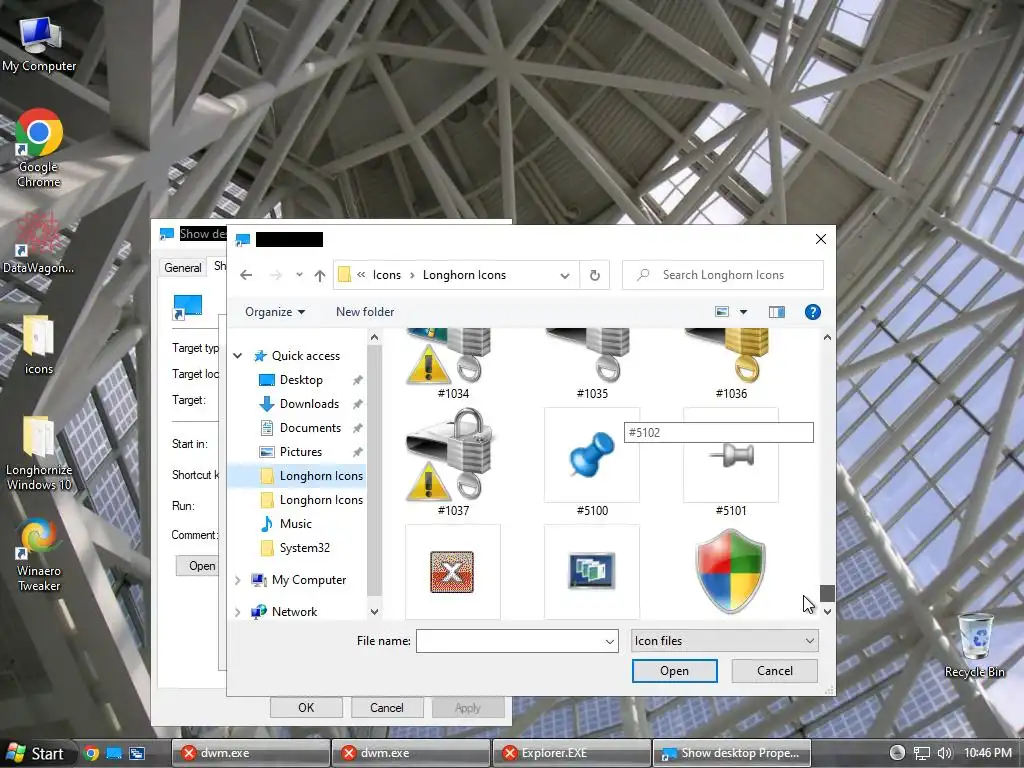Screen dimensions: 1024x768
Task: Click the navigation pane scrollbar down arrow
Action: (x=374, y=612)
